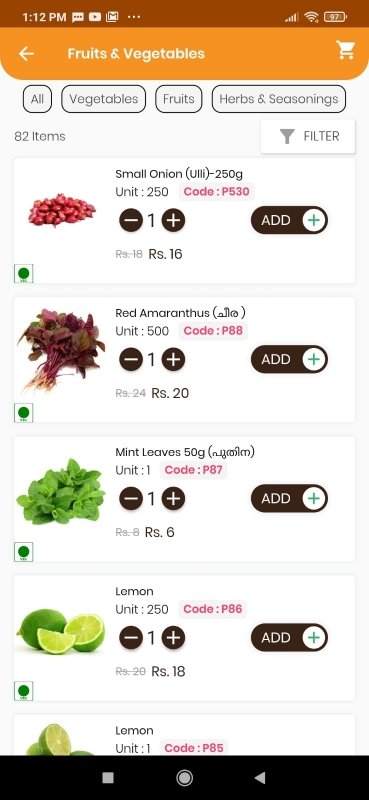Viewport: 369px width, 800px height.
Task: Decrease Red Amaranthus quantity with minus
Action: click(x=131, y=360)
